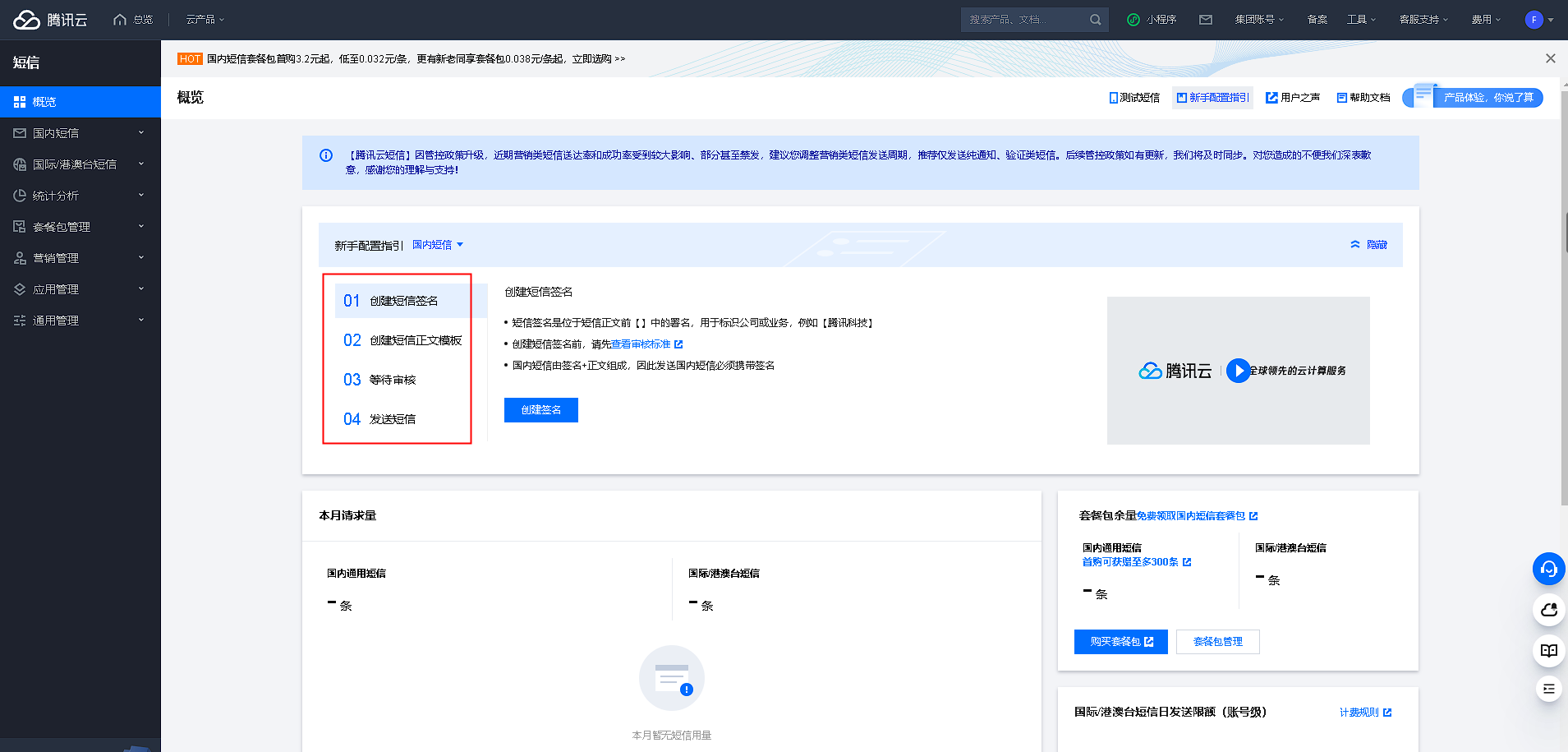
Task: Select step 04 发送短信
Action: click(380, 419)
